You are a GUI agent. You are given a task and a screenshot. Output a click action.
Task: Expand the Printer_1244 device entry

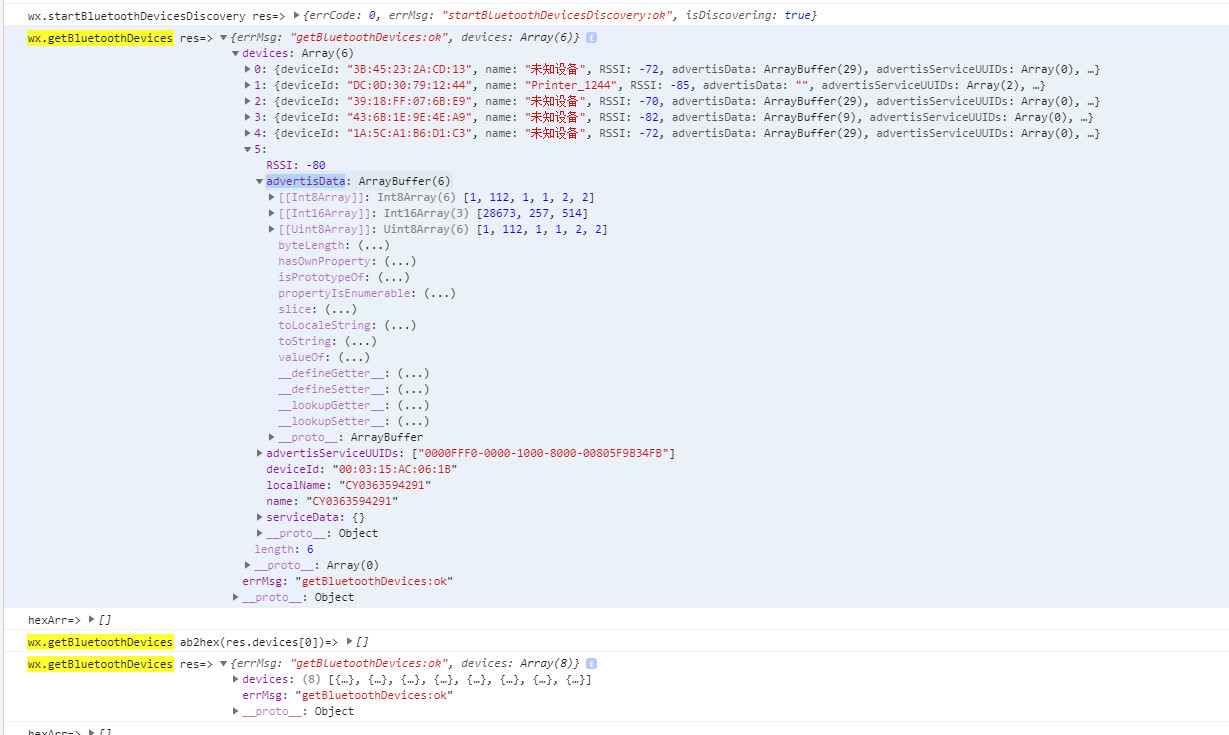click(x=248, y=85)
